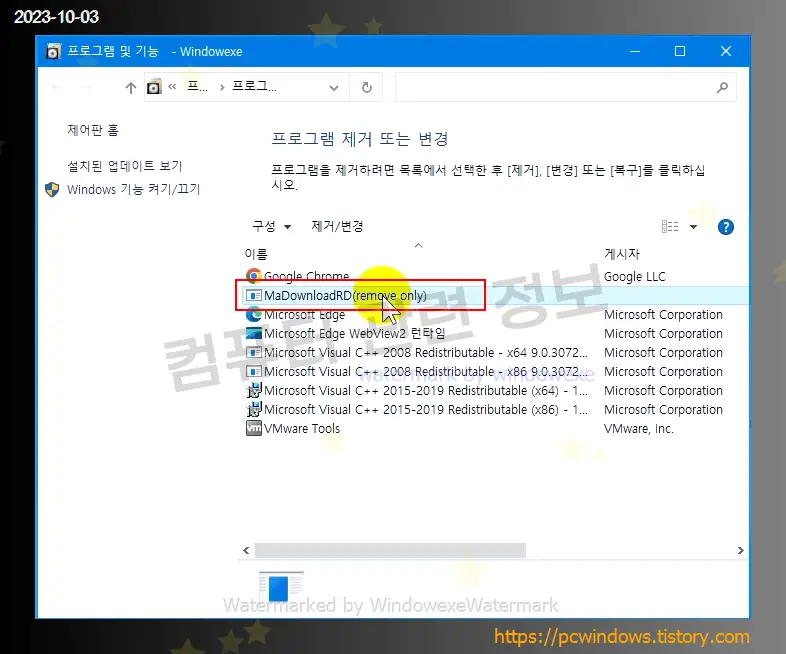Select Visual C++ 2008 Redistributable x86 entry
786x654 pixels.
point(426,372)
